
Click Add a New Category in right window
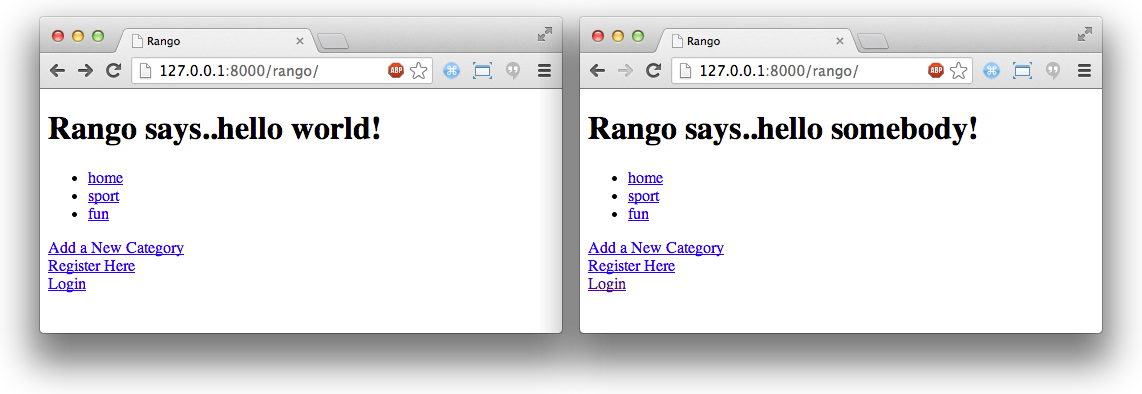[x=656, y=248]
